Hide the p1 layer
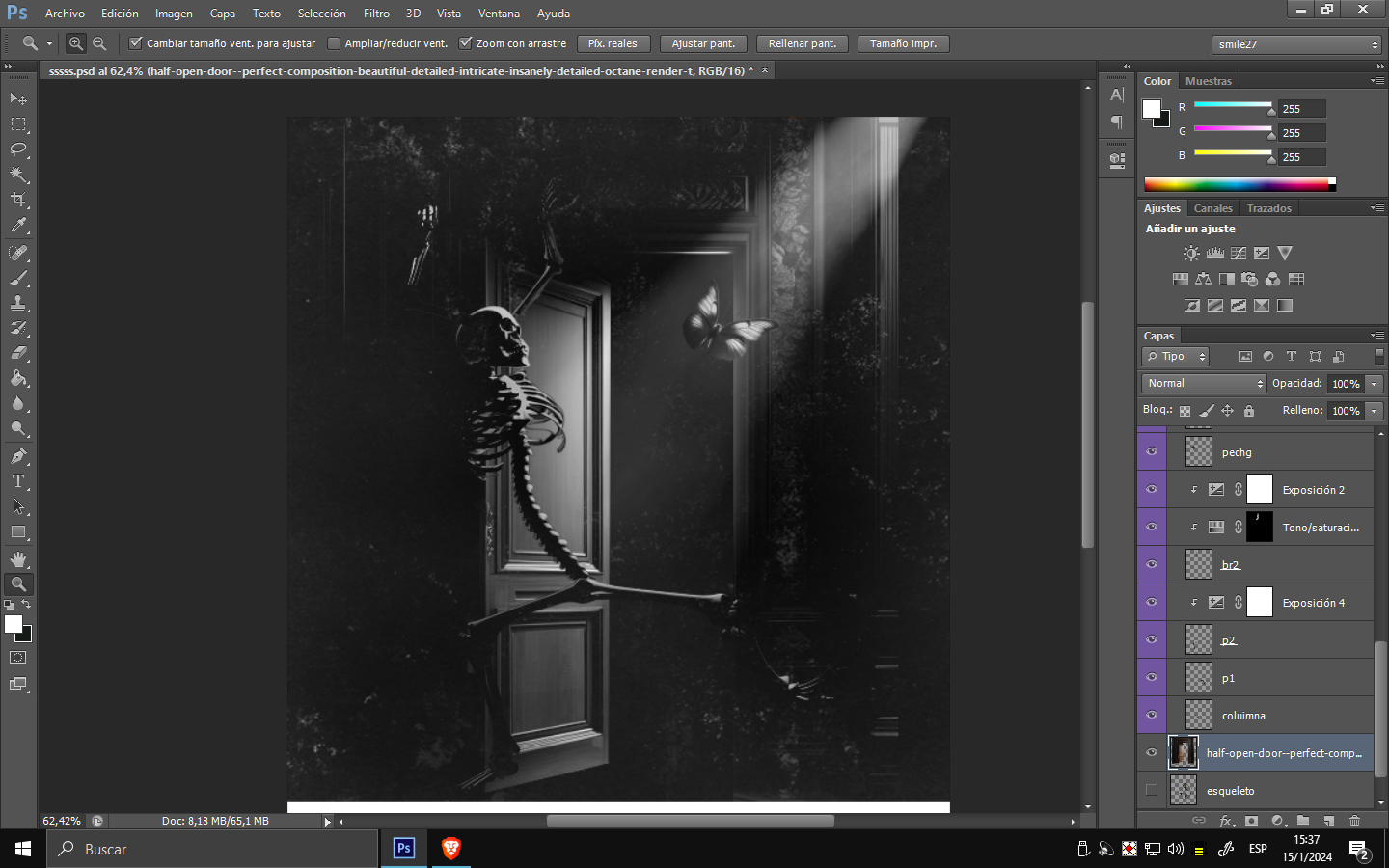Viewport: 1389px width, 868px height. 1152,677
